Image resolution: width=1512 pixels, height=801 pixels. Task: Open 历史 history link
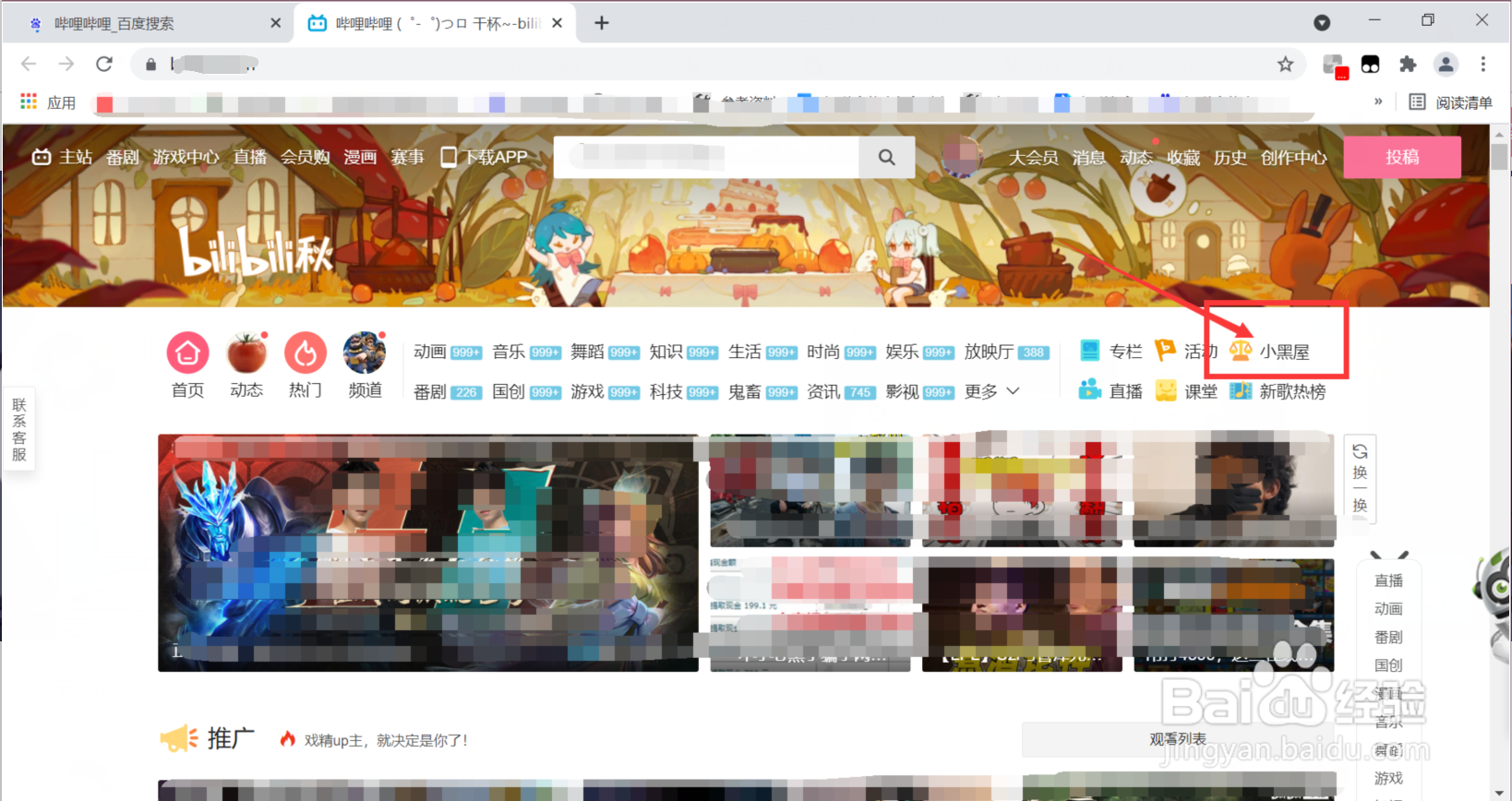coord(1230,158)
